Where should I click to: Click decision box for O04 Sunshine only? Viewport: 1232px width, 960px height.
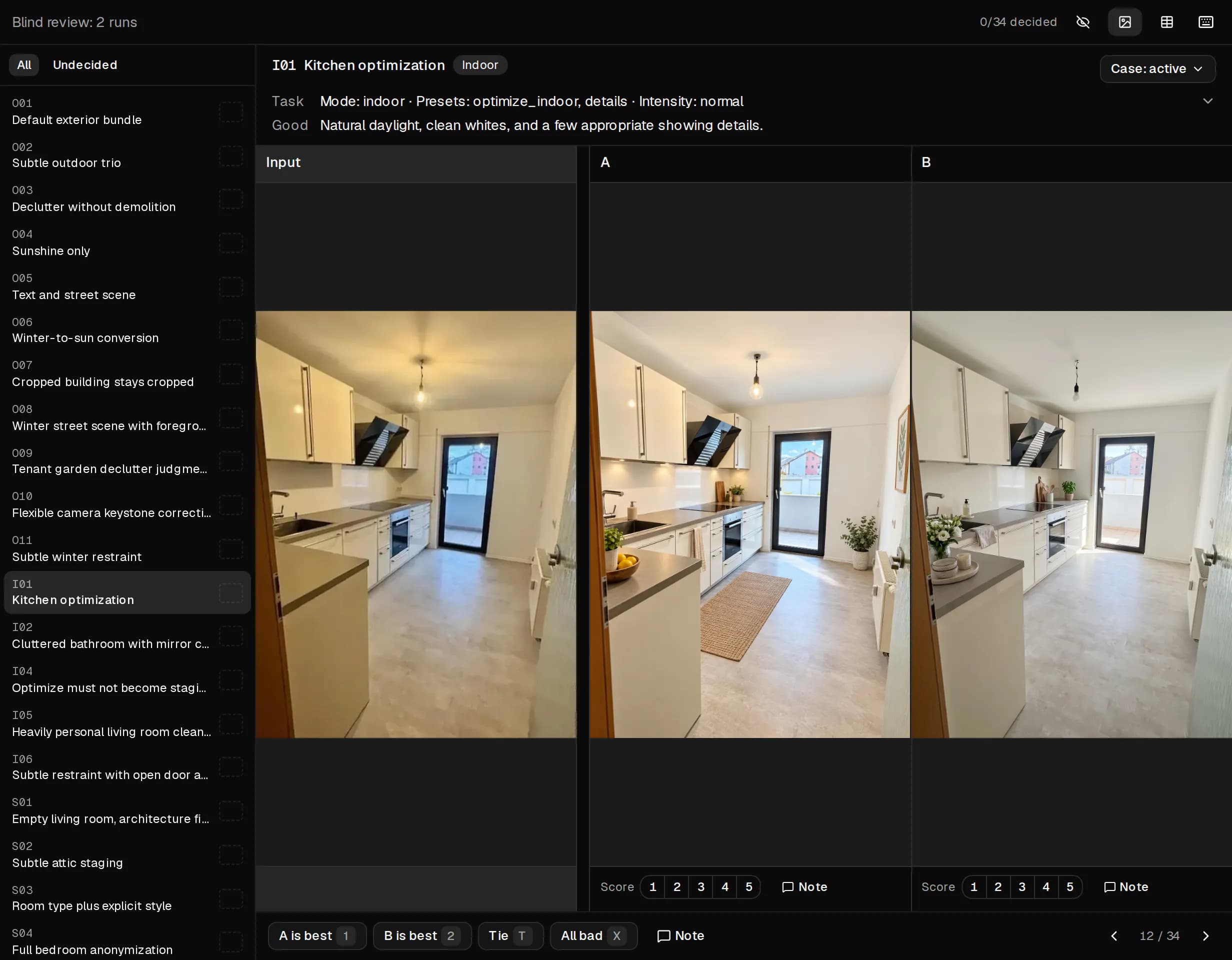(230, 243)
